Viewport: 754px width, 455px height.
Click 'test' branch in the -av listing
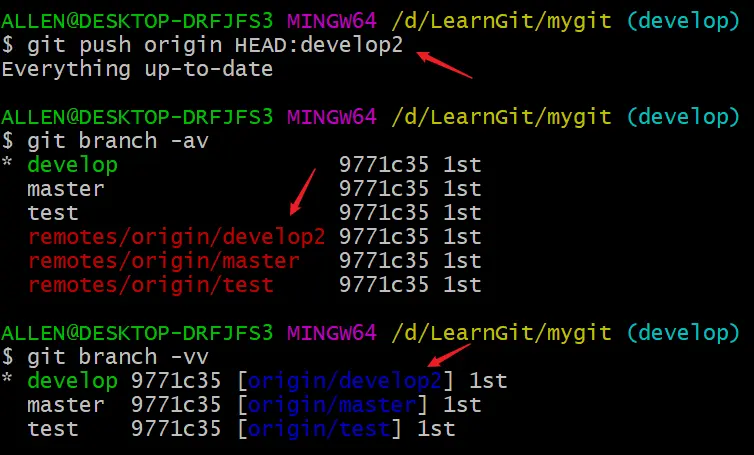(53, 213)
